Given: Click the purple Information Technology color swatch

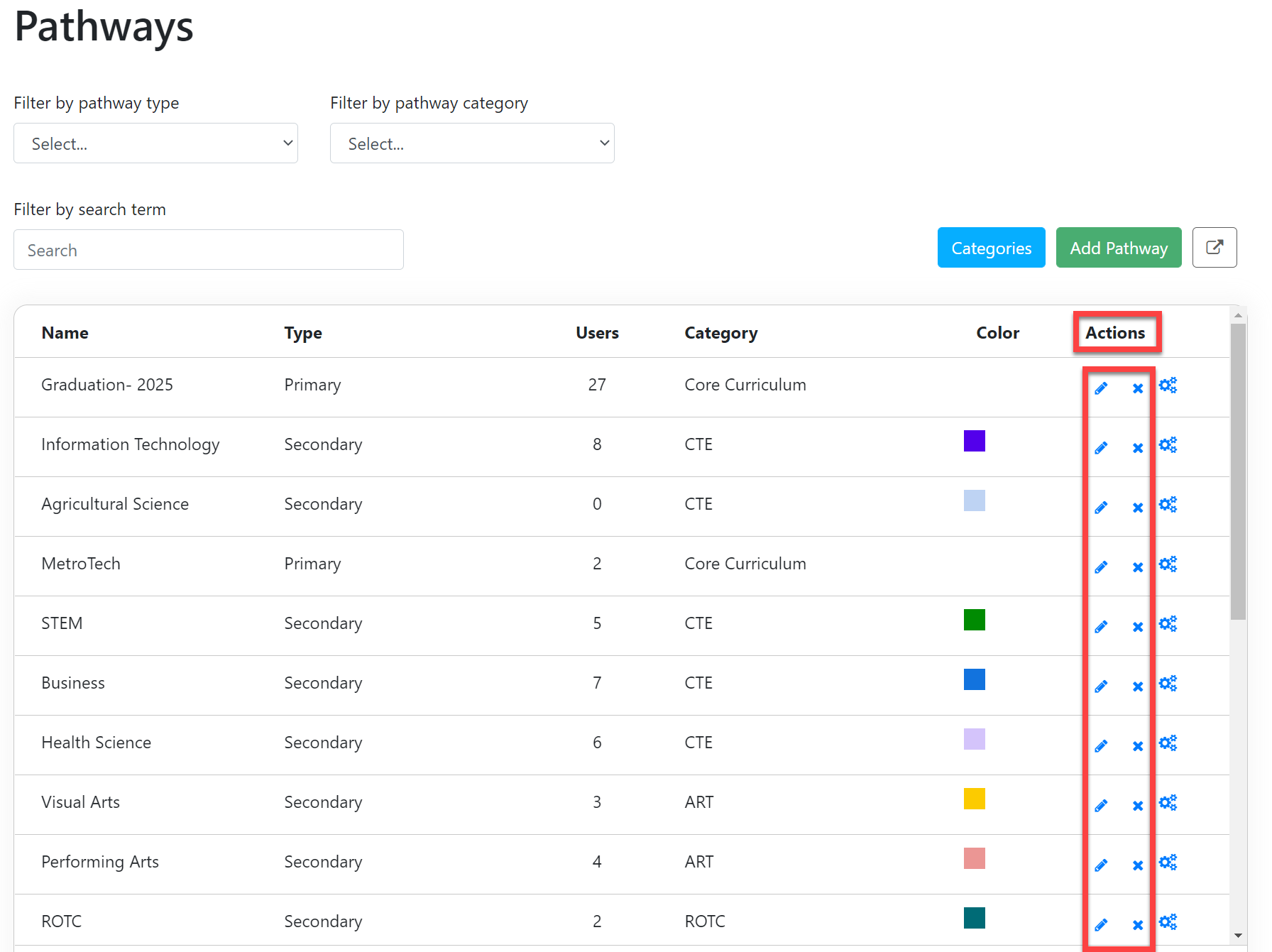Looking at the screenshot, I should (x=975, y=441).
